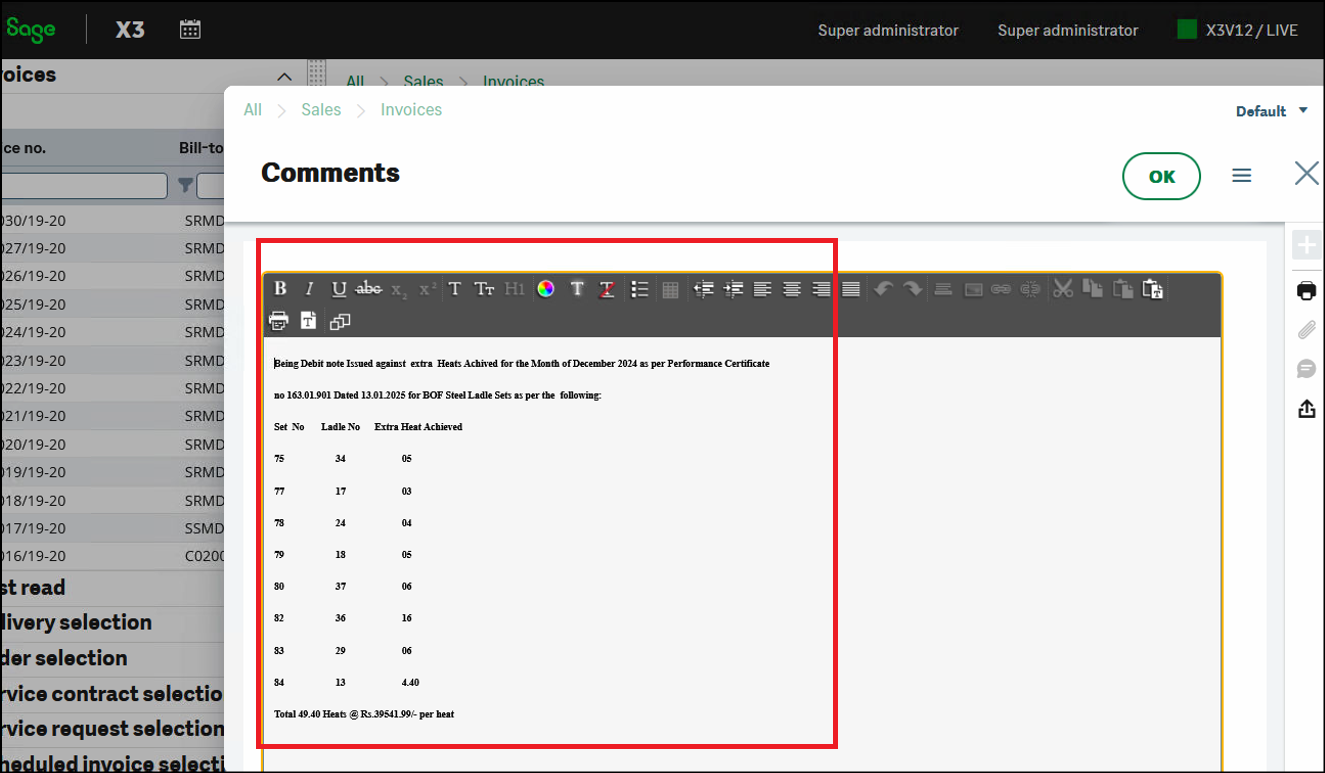The image size is (1325, 773).
Task: Open the hamburger menu beside OK
Action: 1242,175
